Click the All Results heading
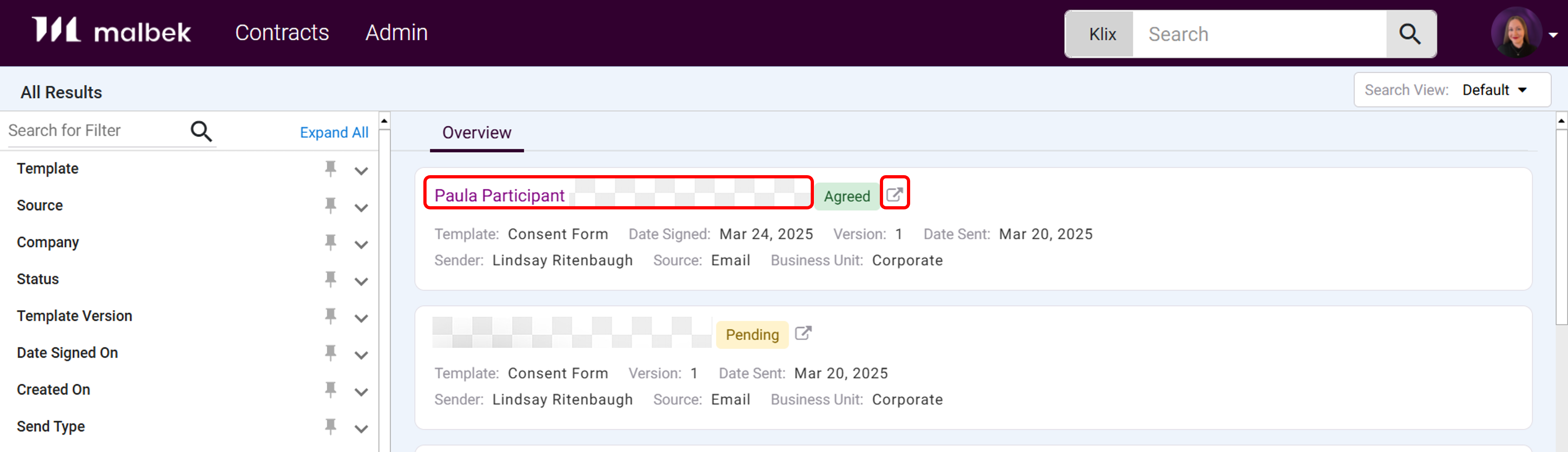 pos(61,92)
